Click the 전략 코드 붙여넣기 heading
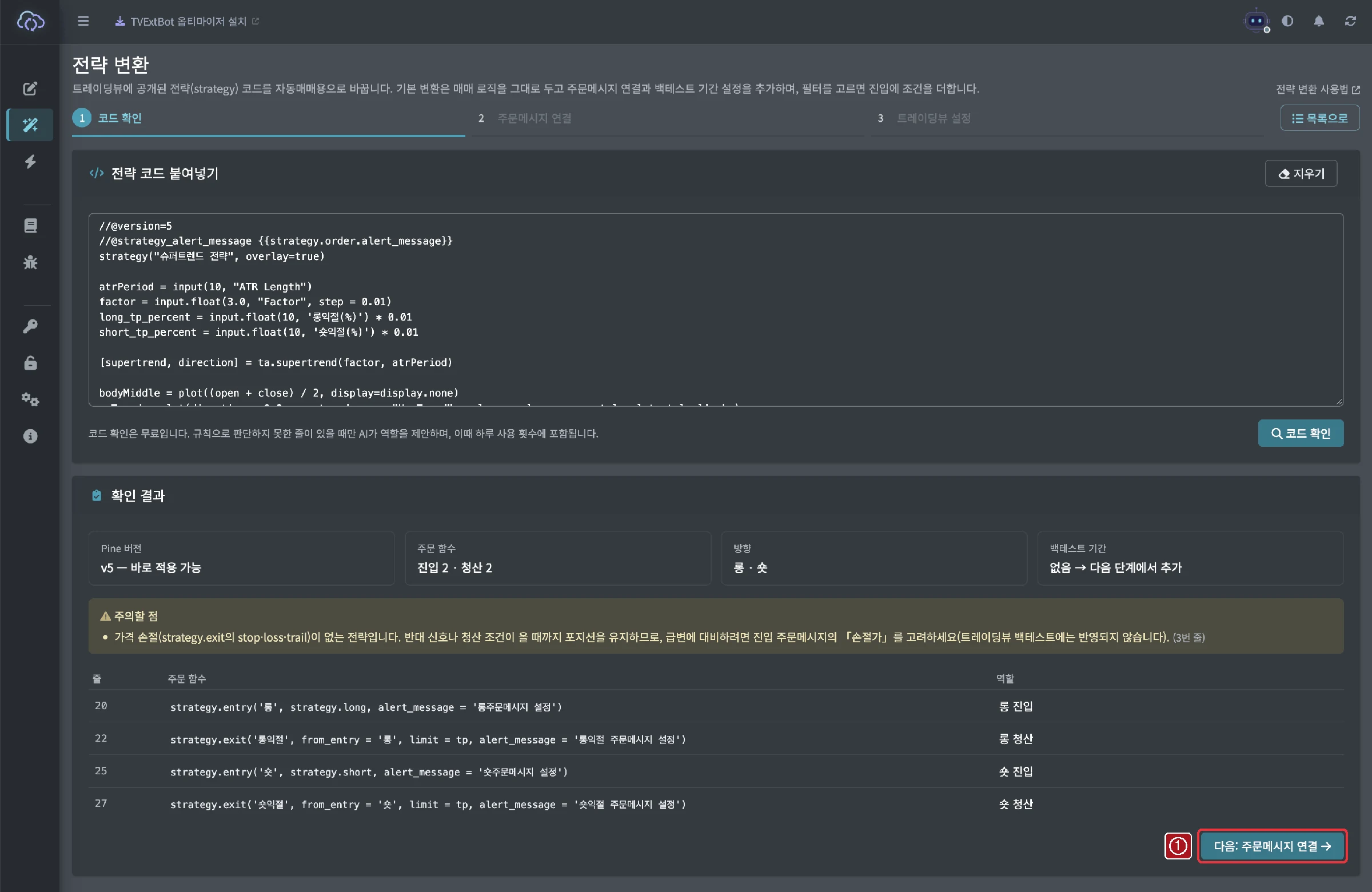The height and width of the screenshot is (892, 1372). tap(165, 174)
